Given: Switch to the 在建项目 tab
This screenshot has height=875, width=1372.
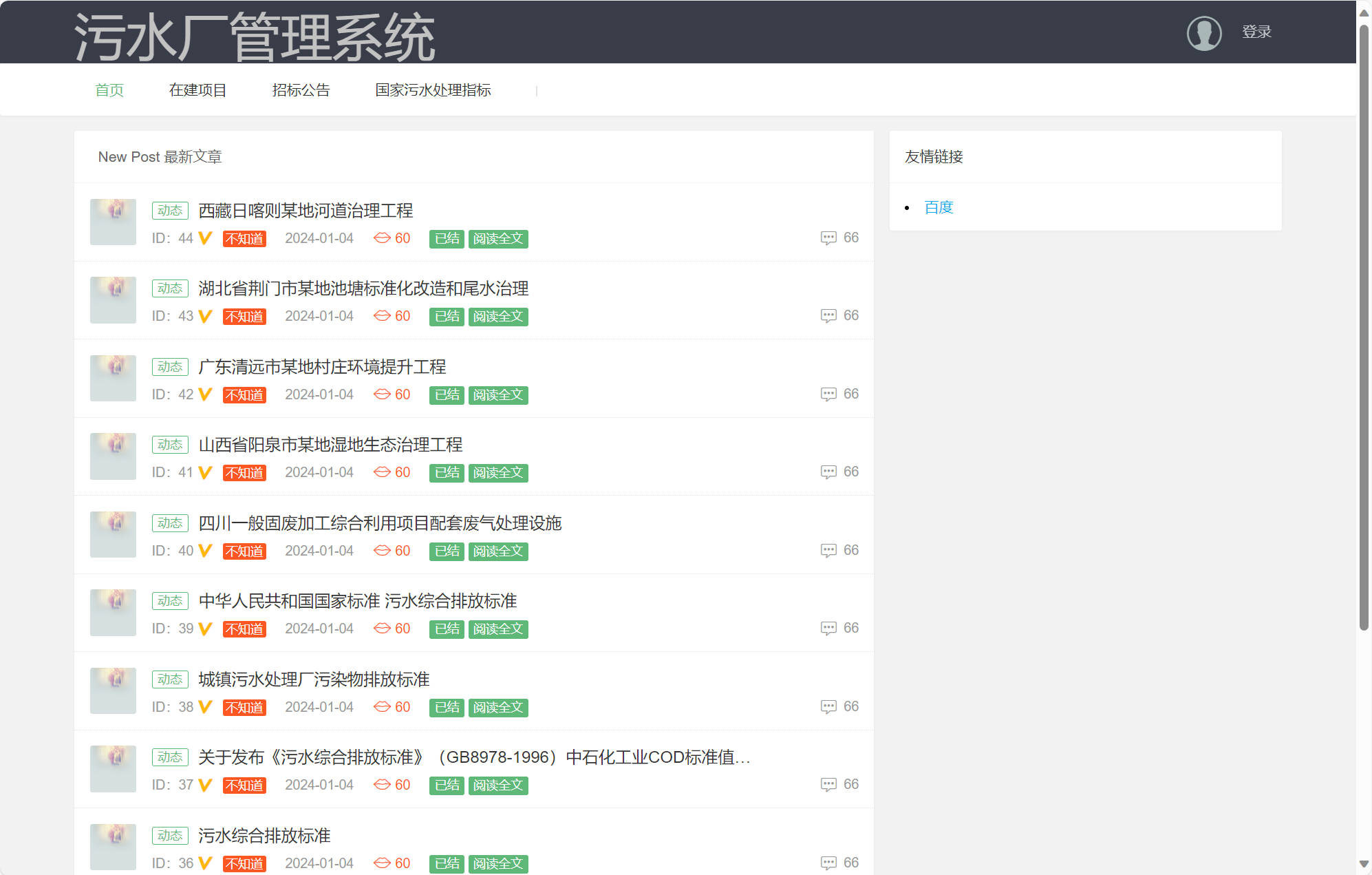Looking at the screenshot, I should tap(197, 89).
